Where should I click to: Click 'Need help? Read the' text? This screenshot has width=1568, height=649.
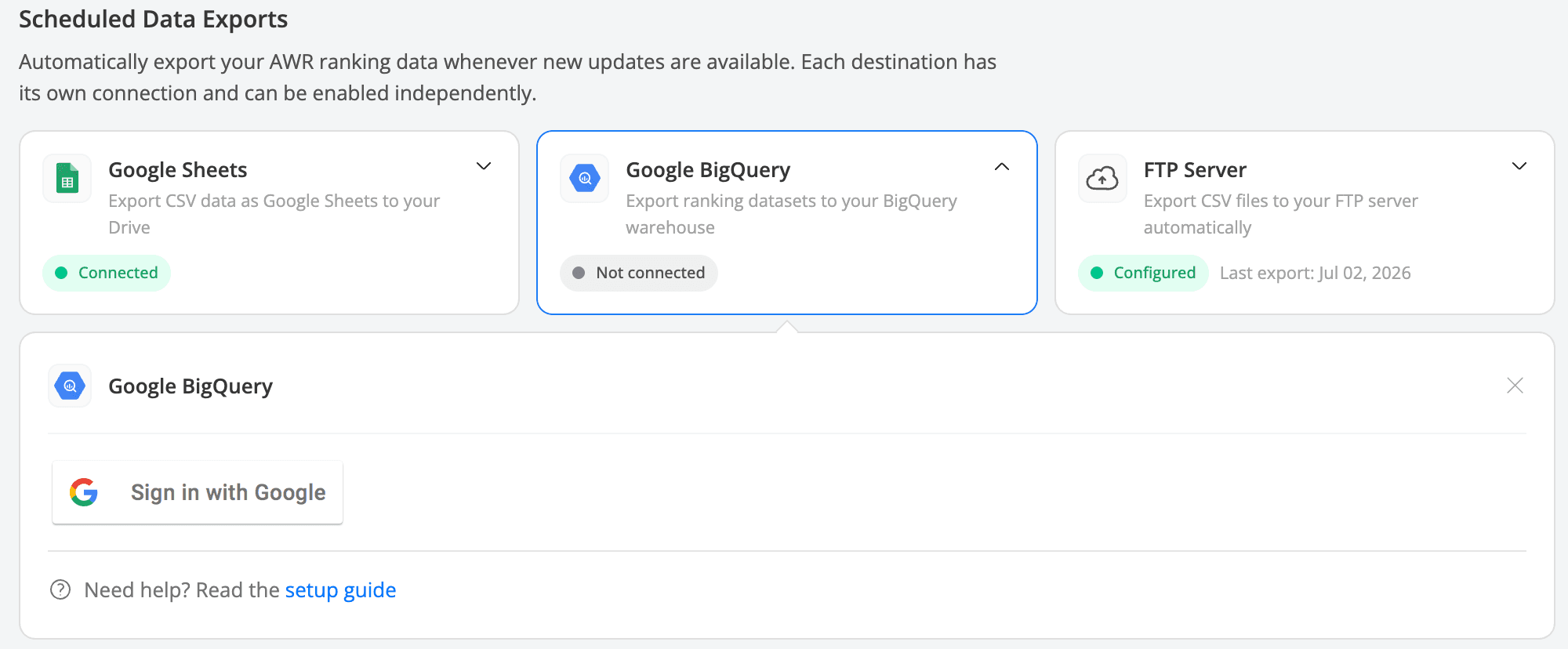coord(182,589)
